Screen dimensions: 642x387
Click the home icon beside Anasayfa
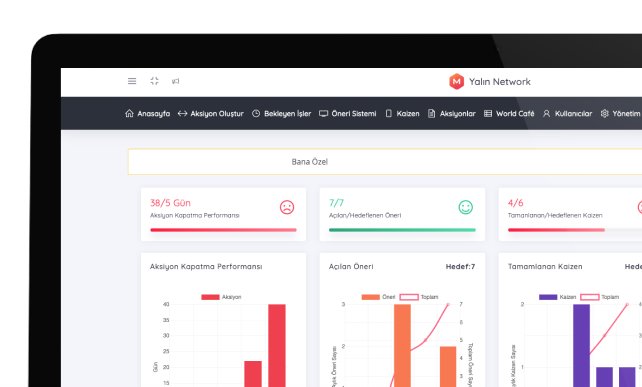129,113
